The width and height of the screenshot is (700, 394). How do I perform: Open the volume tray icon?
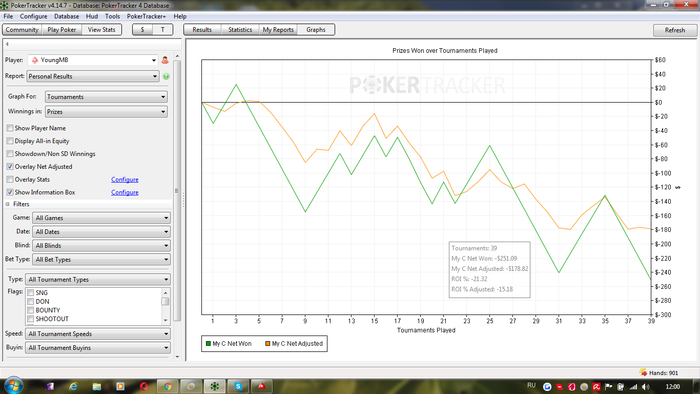[x=646, y=387]
